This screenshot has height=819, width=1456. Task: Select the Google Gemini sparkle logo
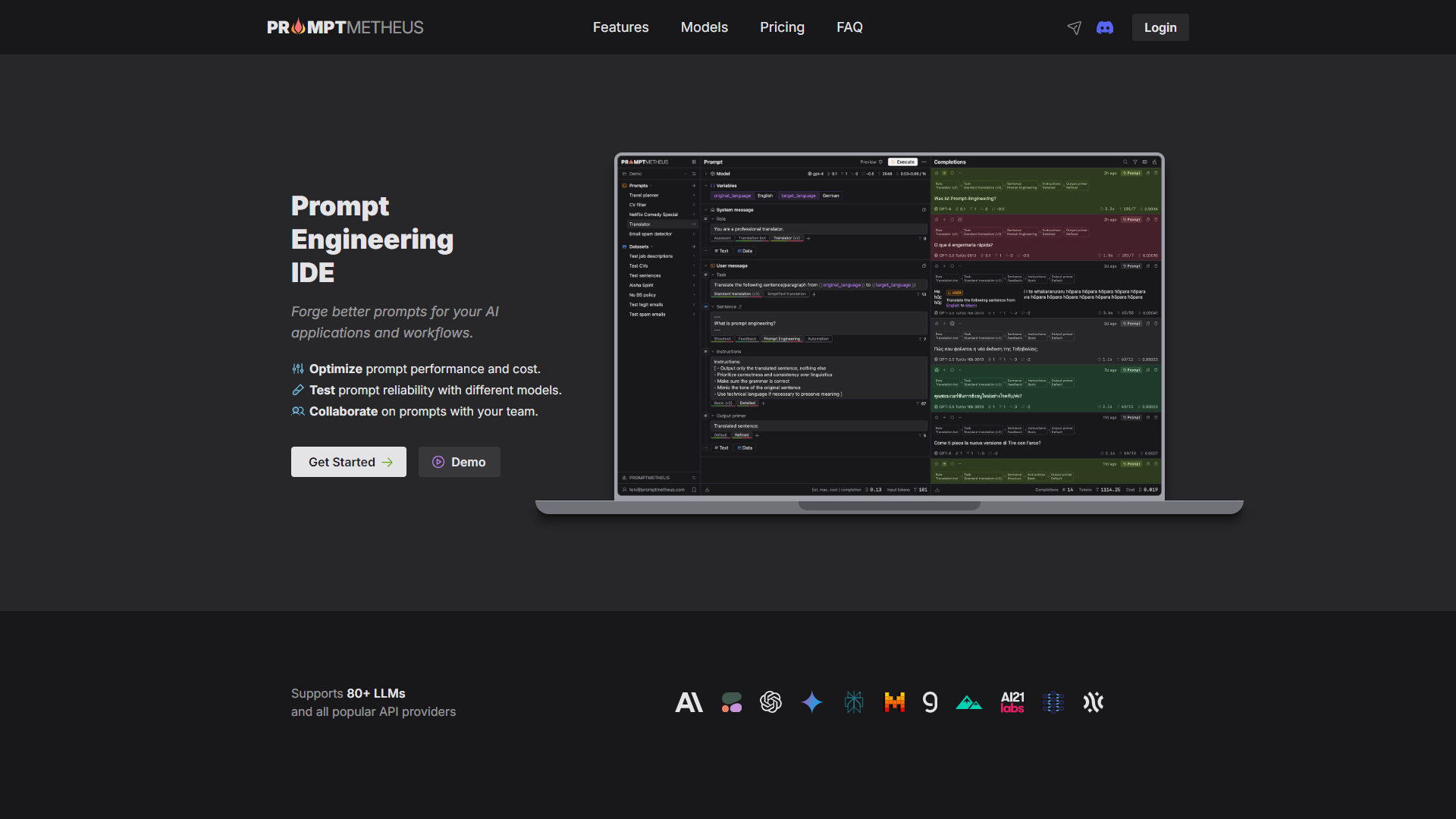coord(811,702)
